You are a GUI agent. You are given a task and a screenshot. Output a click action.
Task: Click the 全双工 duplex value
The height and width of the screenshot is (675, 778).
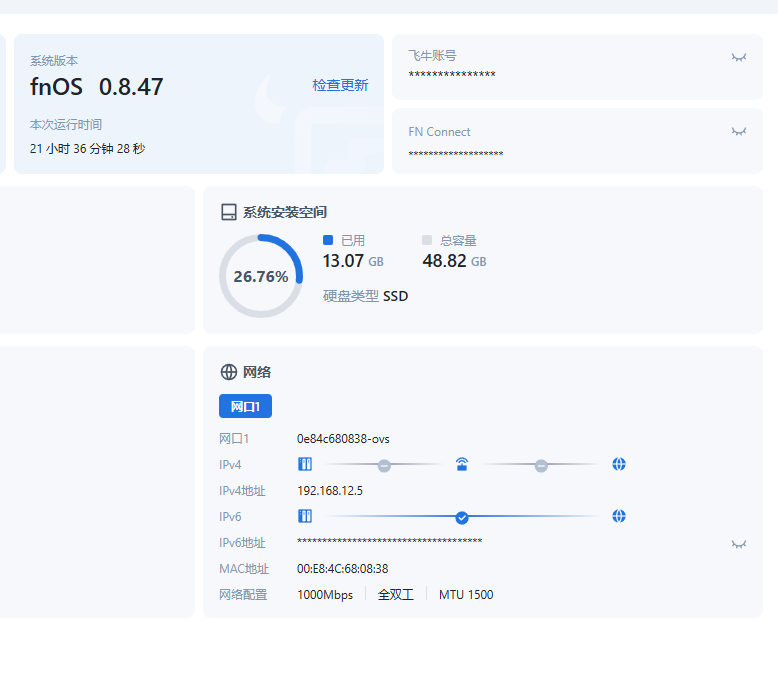395,595
